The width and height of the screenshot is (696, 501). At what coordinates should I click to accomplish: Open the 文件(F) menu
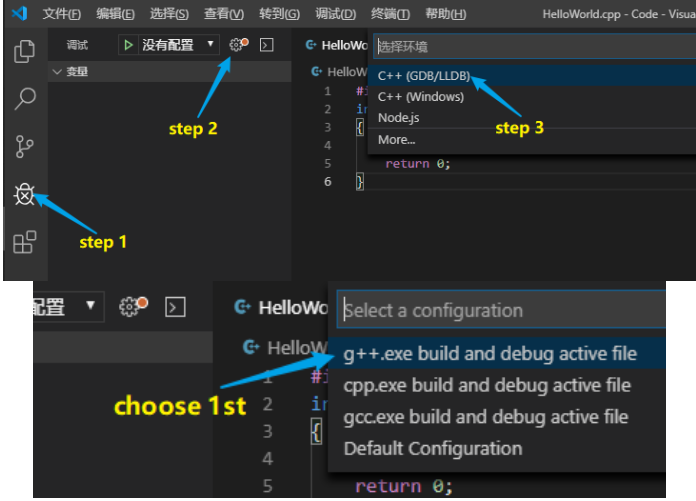click(62, 14)
